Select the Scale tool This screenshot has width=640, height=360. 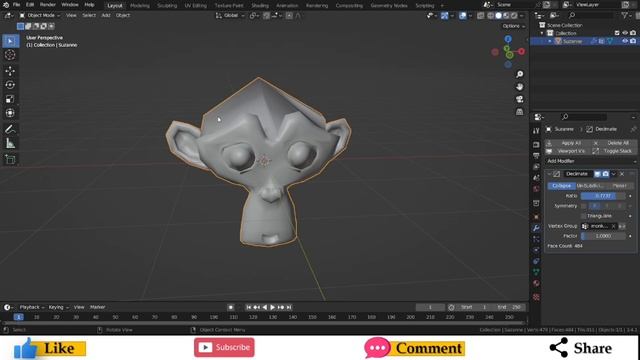coord(10,99)
